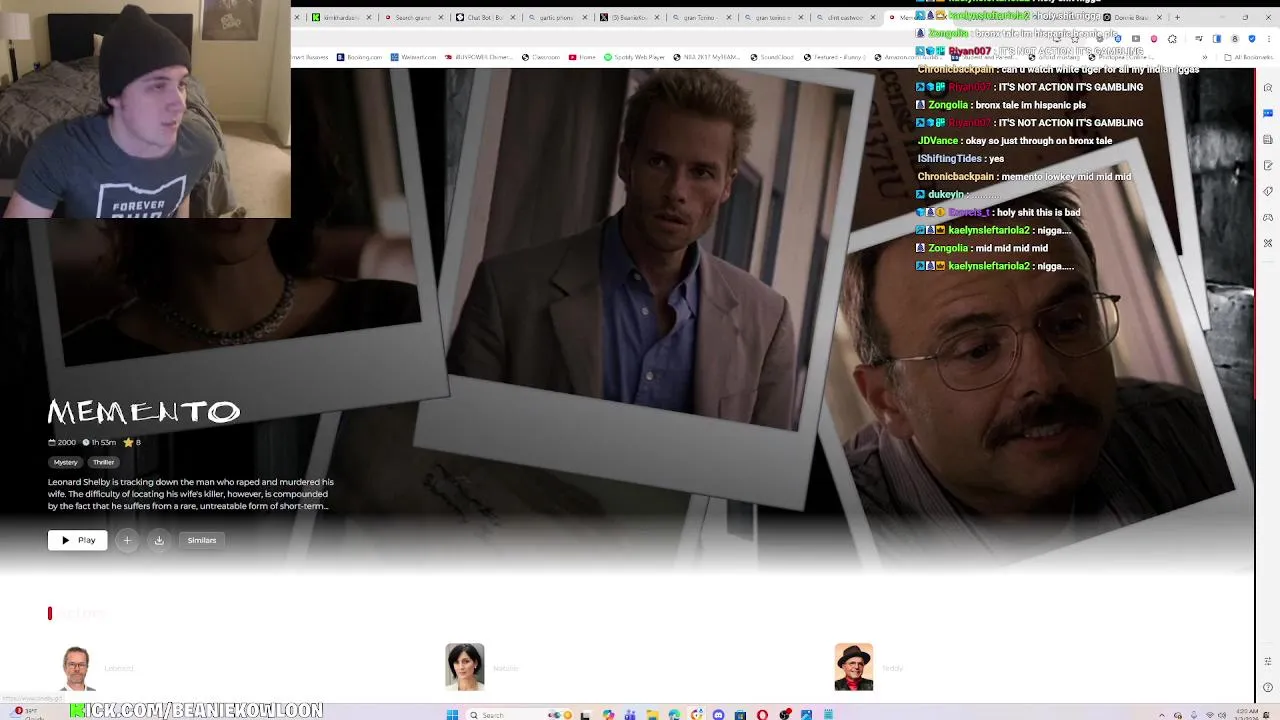Viewport: 1280px width, 720px height.
Task: Open Microsoft Teams from the taskbar
Action: click(x=630, y=715)
